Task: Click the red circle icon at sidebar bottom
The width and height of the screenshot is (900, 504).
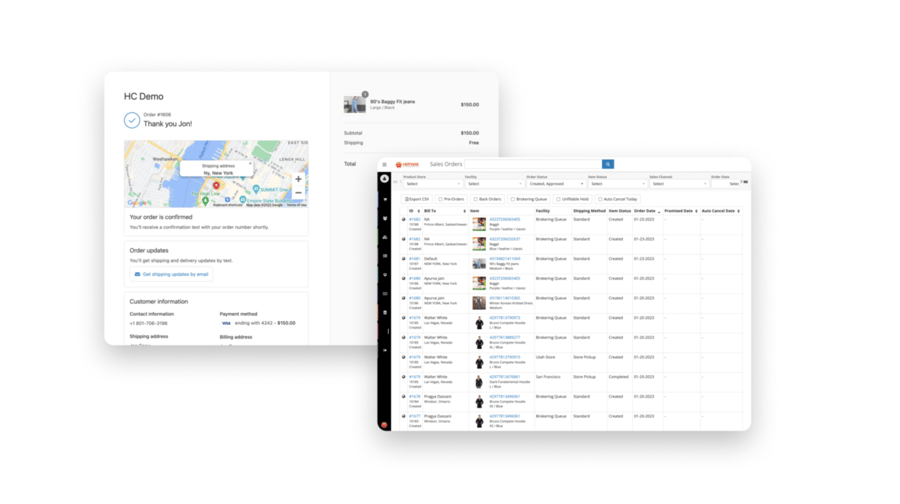Action: (385, 424)
